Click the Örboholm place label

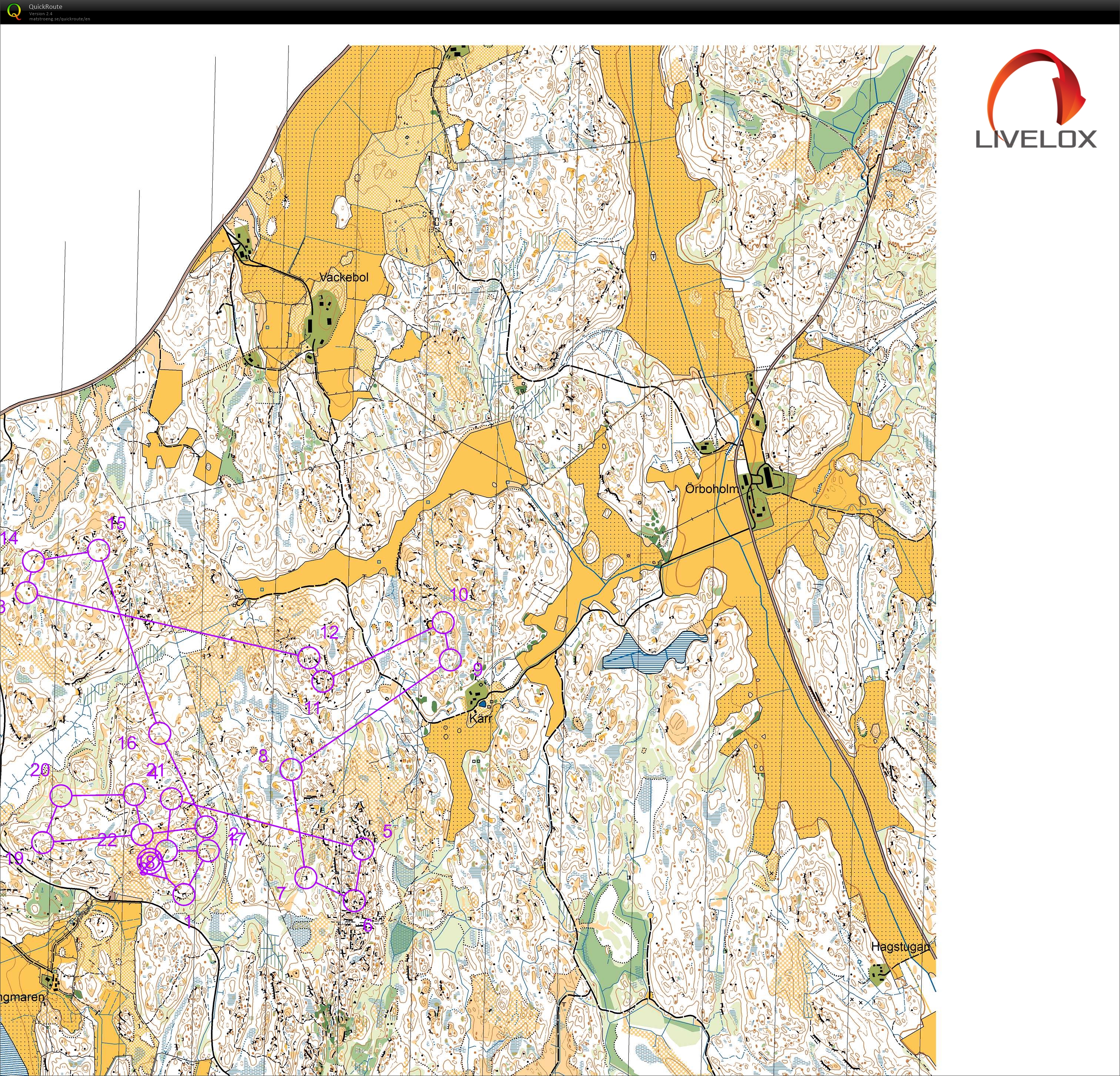[x=712, y=489]
